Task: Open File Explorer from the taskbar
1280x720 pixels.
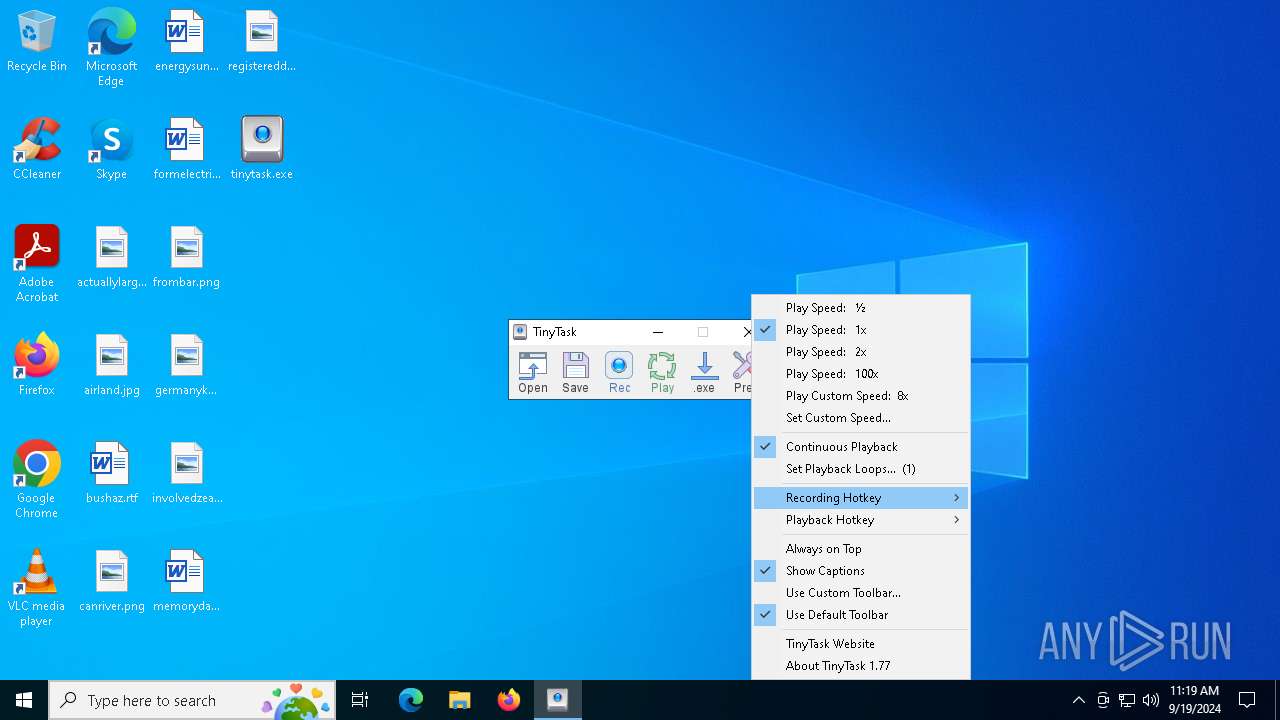Action: click(x=459, y=700)
